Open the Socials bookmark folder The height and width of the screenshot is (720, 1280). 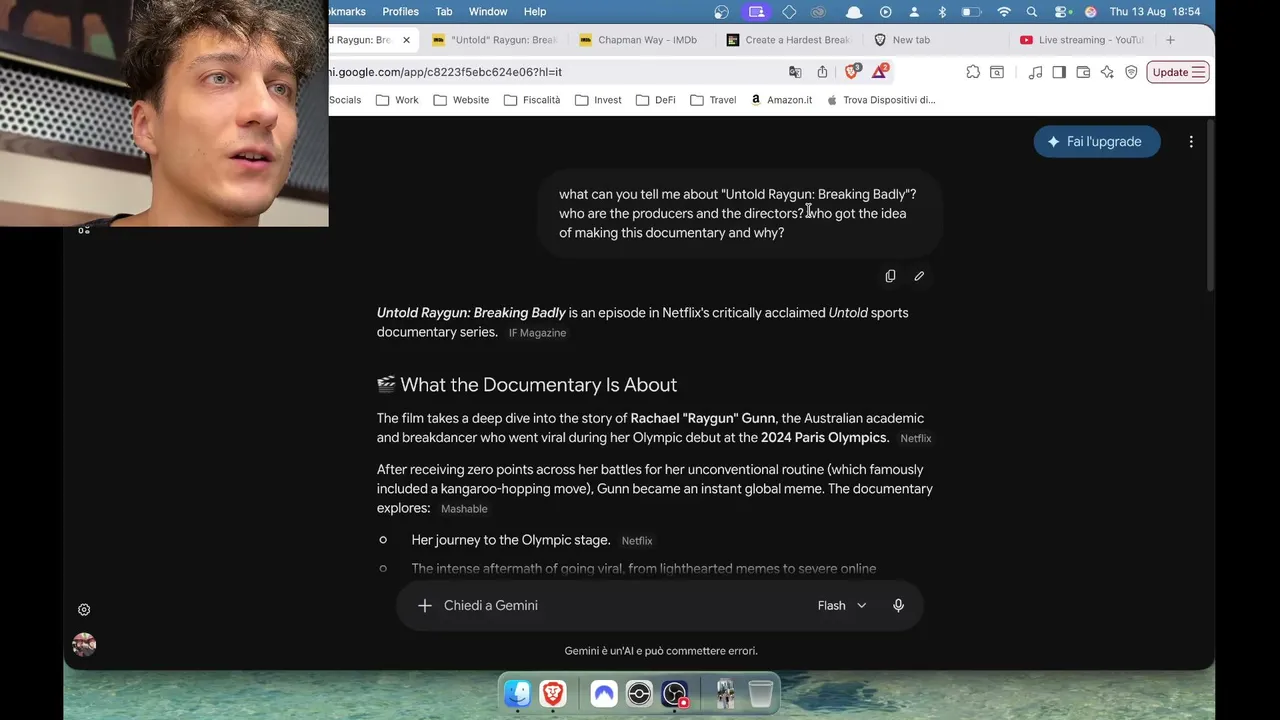pos(345,100)
